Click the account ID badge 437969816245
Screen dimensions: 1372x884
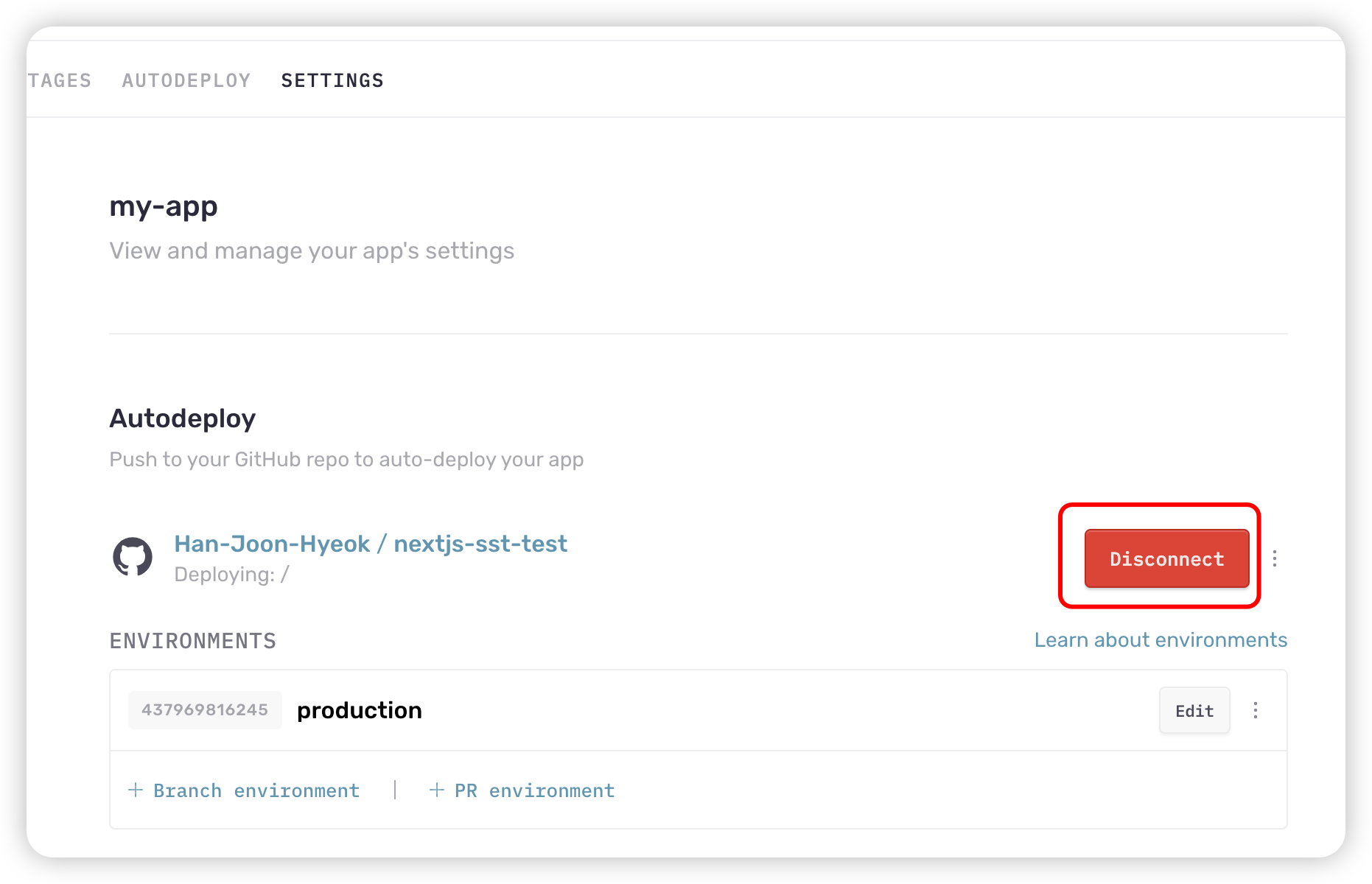205,710
